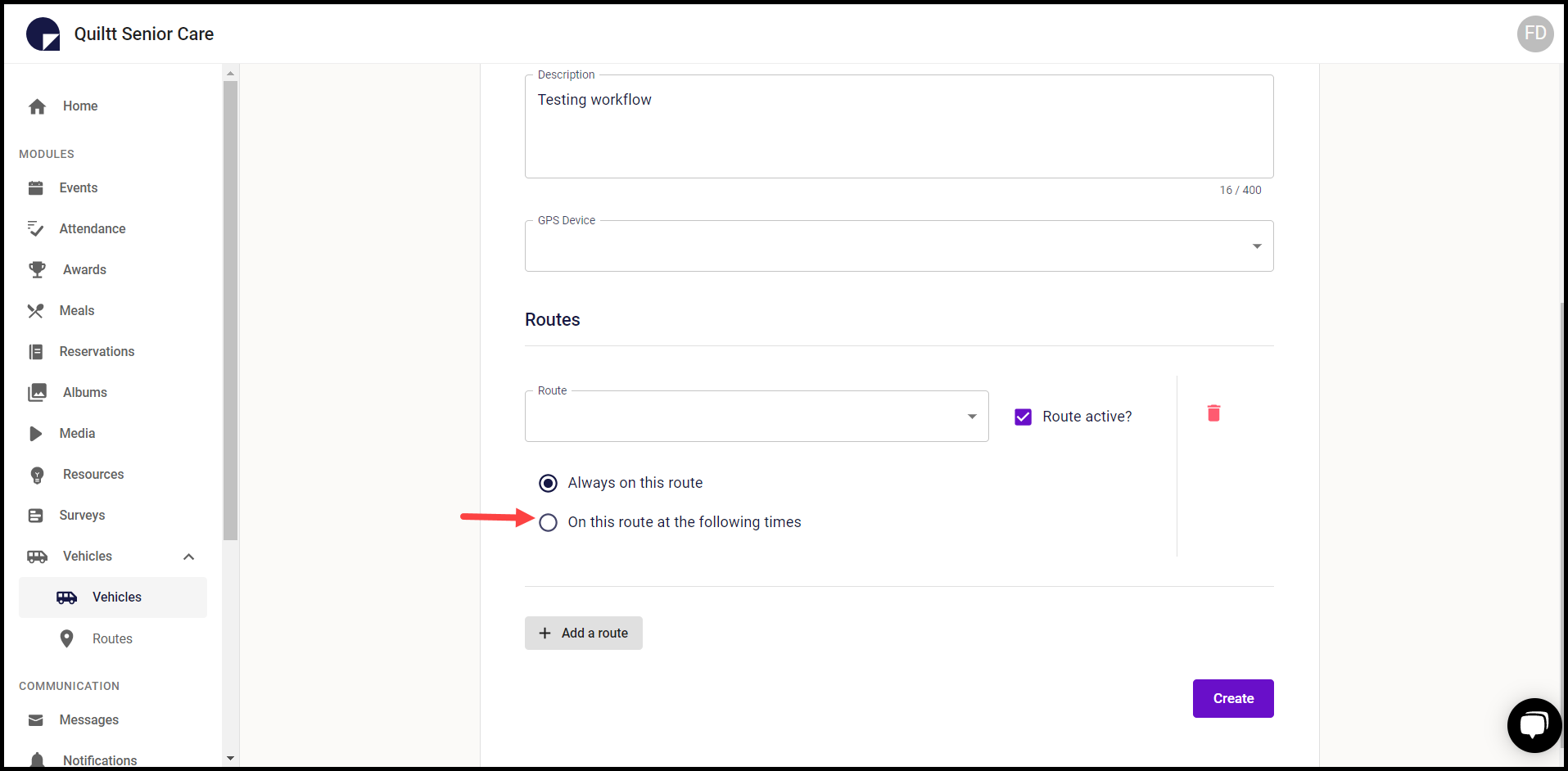Image resolution: width=1568 pixels, height=771 pixels.
Task: Click the Attendance checklist icon
Action: click(x=35, y=229)
